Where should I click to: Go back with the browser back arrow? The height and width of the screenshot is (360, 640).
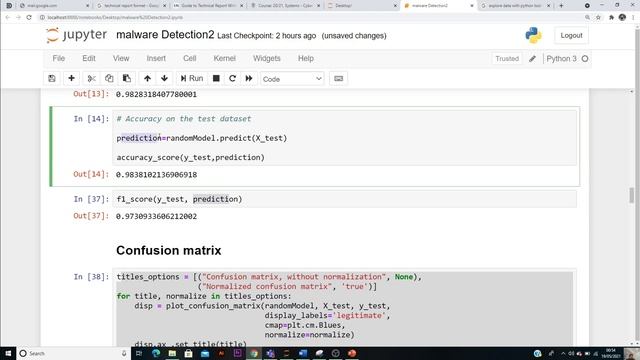pyautogui.click(x=8, y=18)
